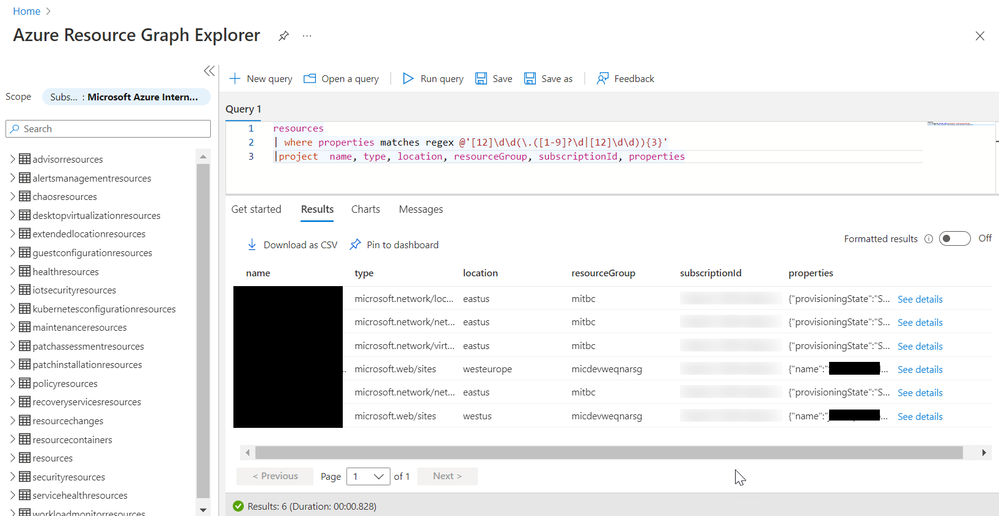Click the securityresources table icon

(x=25, y=477)
